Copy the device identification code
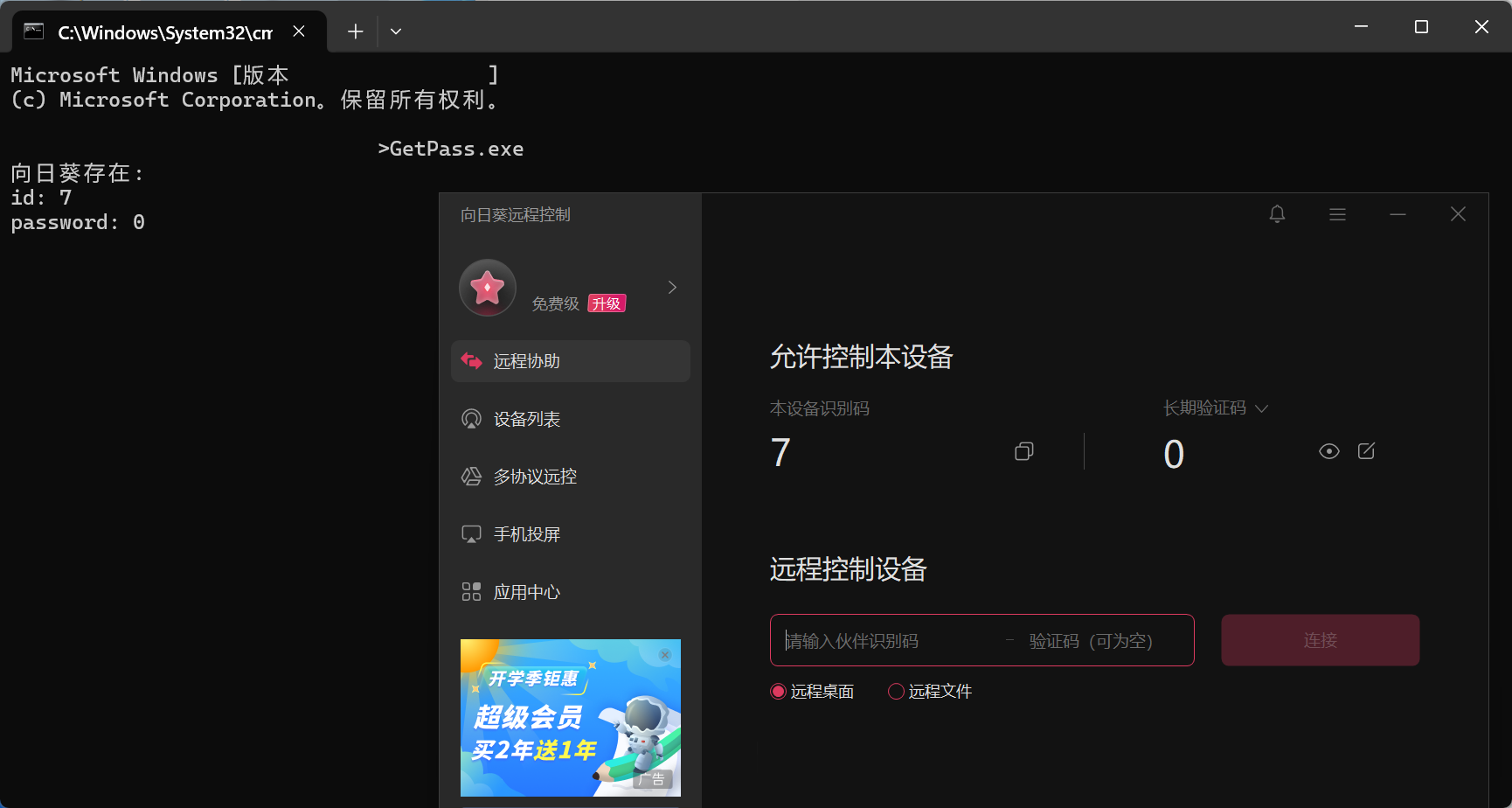This screenshot has height=808, width=1512. [x=1024, y=451]
